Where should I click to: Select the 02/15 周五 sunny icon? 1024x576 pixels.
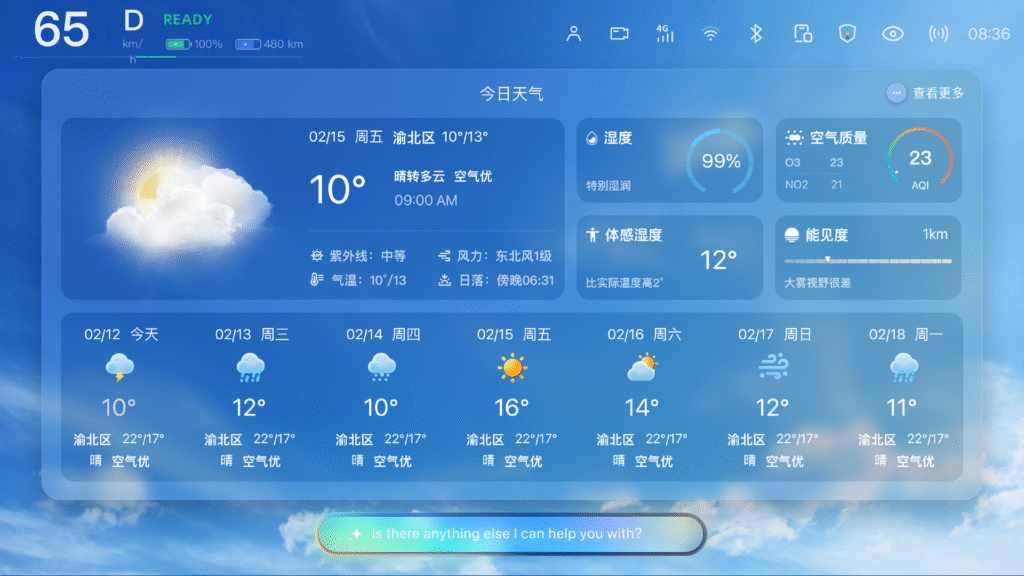point(512,368)
